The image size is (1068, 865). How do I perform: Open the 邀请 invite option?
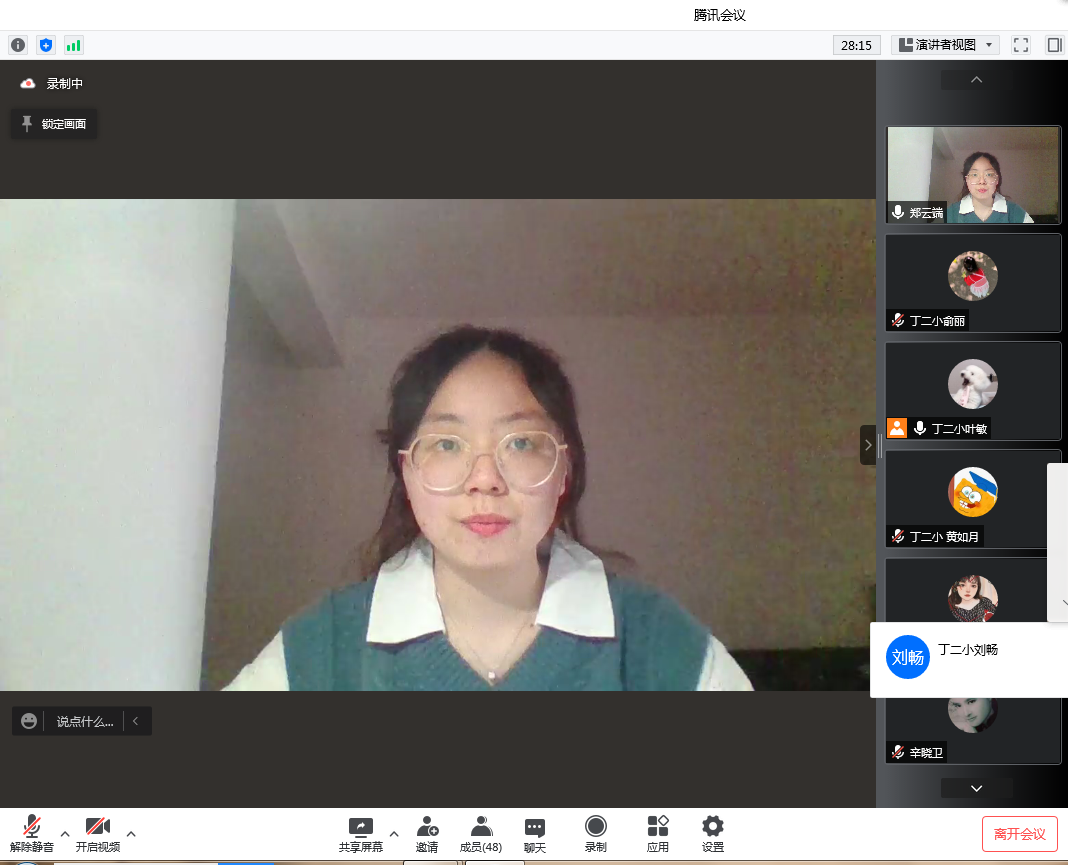coord(427,834)
